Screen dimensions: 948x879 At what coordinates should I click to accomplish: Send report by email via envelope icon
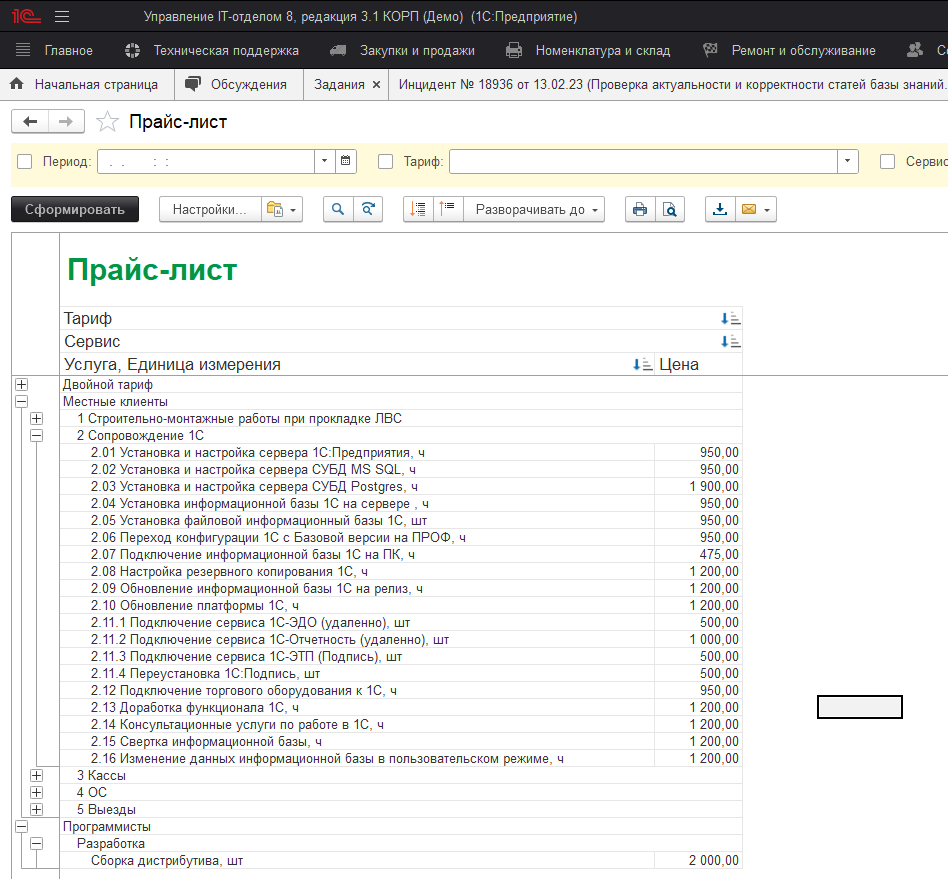[x=747, y=209]
